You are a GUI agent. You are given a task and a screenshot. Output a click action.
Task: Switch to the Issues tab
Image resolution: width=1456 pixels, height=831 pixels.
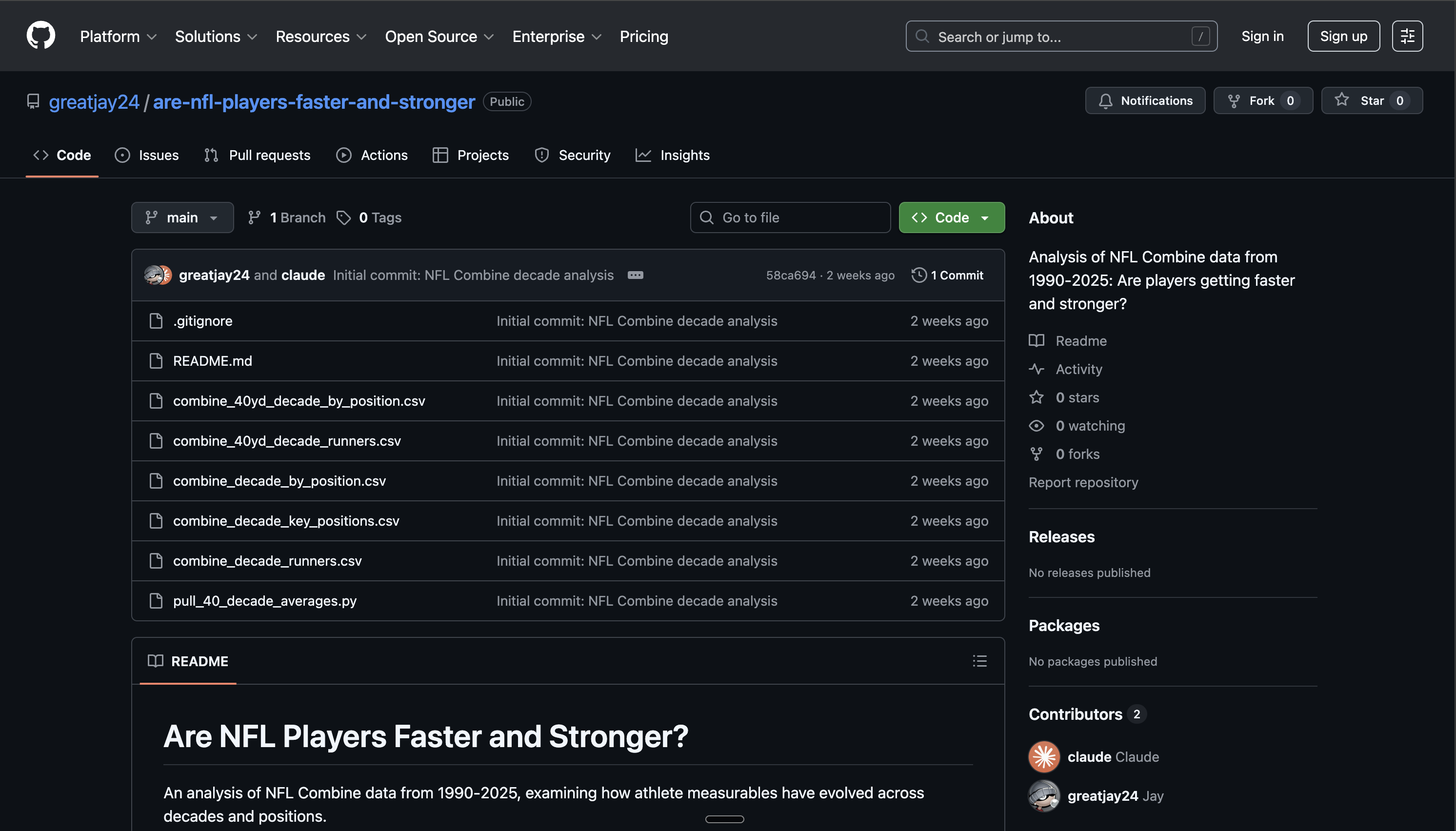click(x=147, y=155)
